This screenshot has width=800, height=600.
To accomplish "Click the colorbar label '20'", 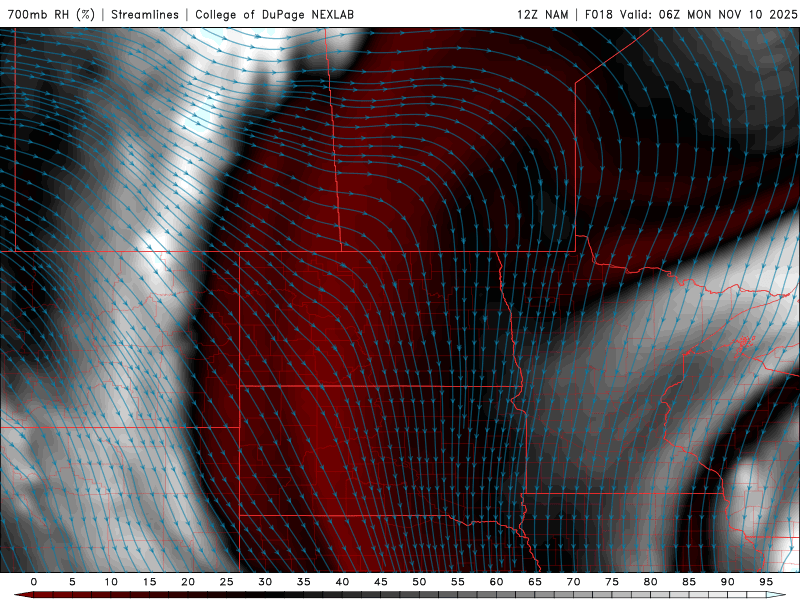I will point(188,582).
